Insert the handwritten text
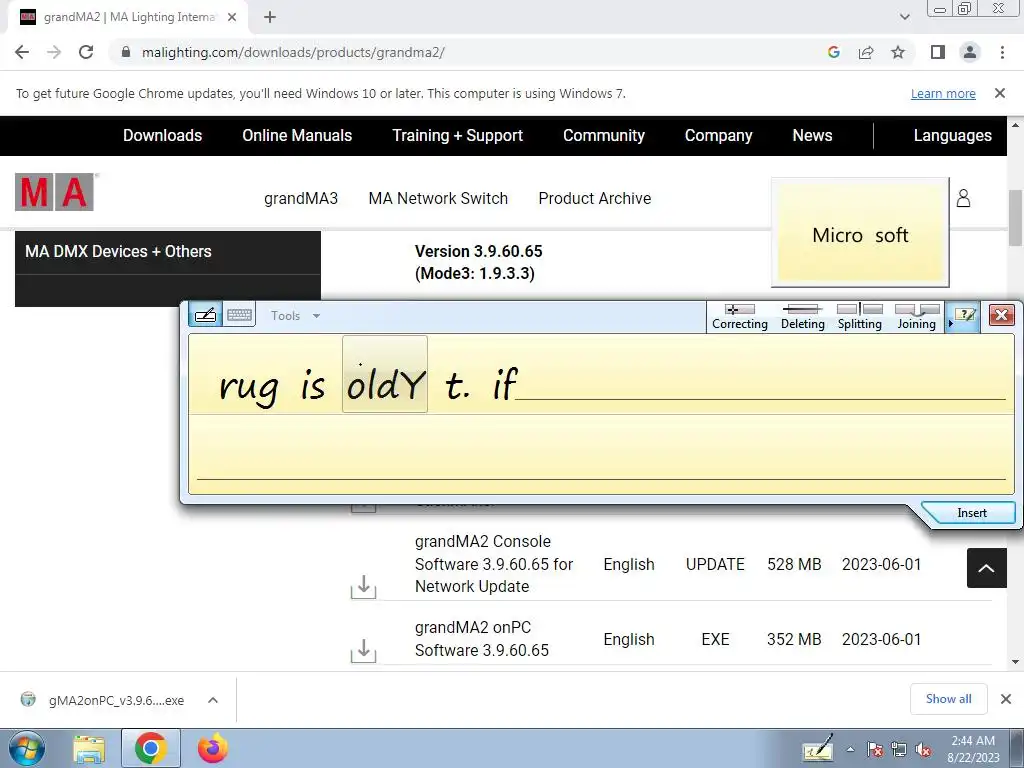Image resolution: width=1024 pixels, height=768 pixels. (x=971, y=513)
